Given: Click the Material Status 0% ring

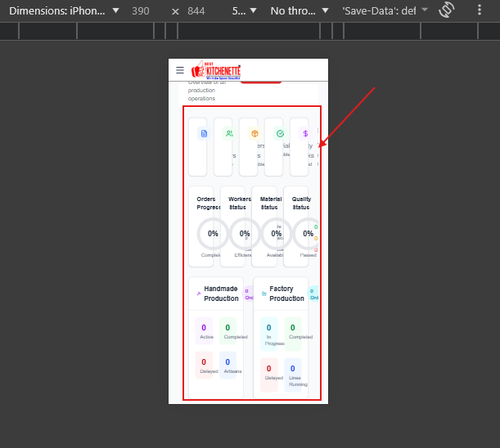Looking at the screenshot, I should click(x=276, y=234).
